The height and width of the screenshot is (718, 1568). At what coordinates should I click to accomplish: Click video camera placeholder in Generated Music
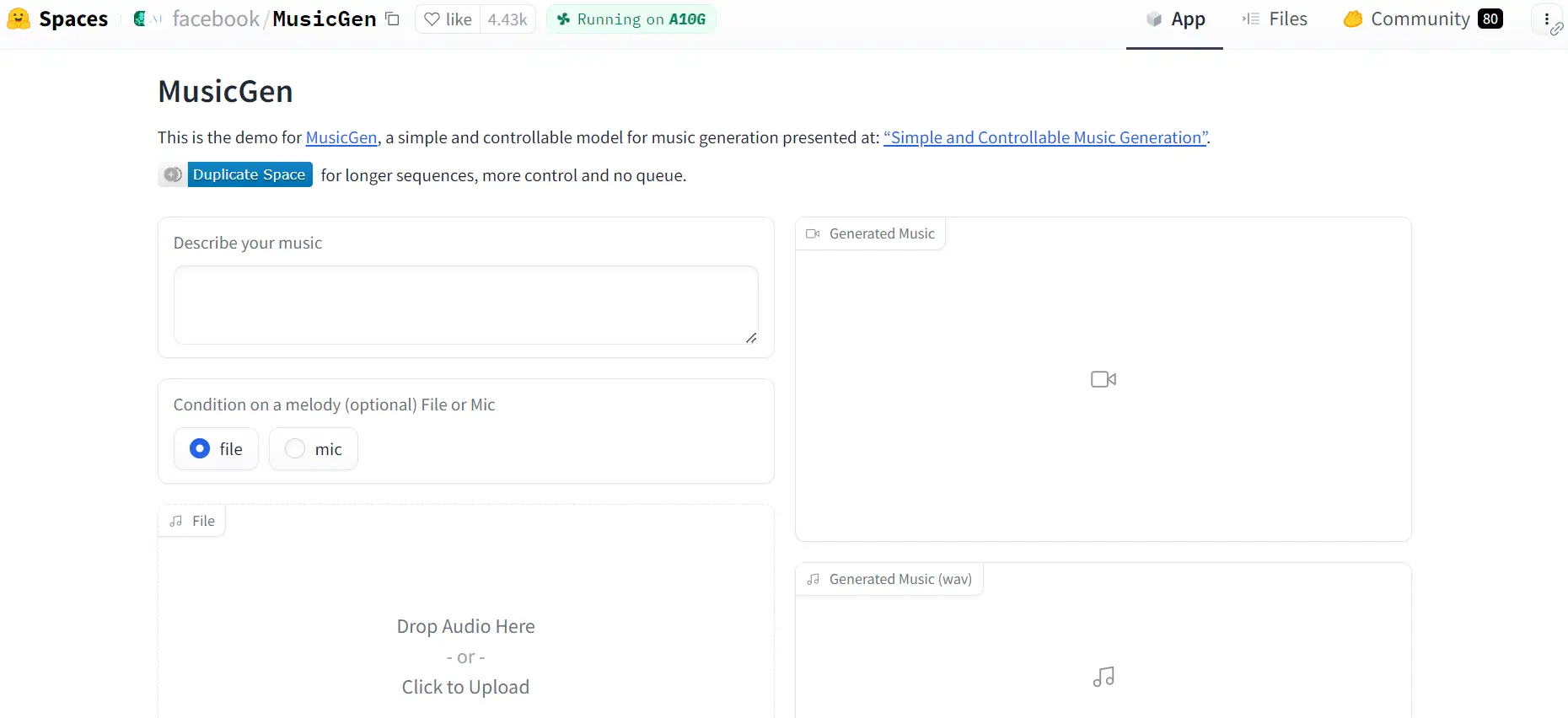[x=1103, y=379]
